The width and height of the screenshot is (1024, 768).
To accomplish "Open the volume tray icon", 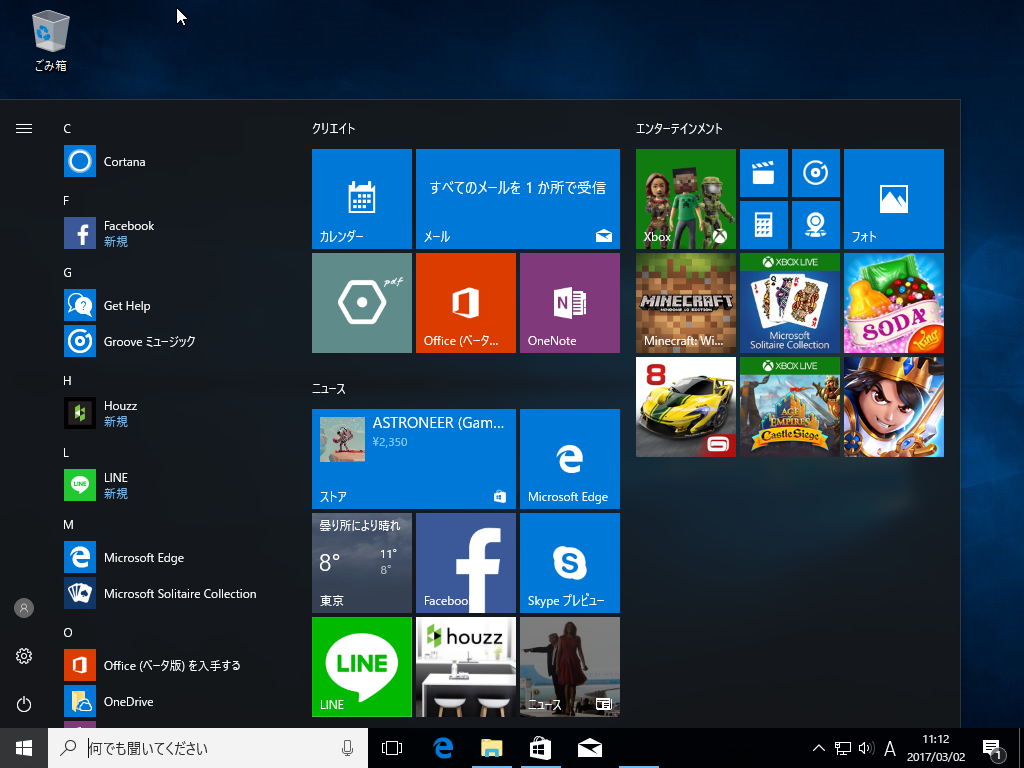I will click(x=866, y=748).
